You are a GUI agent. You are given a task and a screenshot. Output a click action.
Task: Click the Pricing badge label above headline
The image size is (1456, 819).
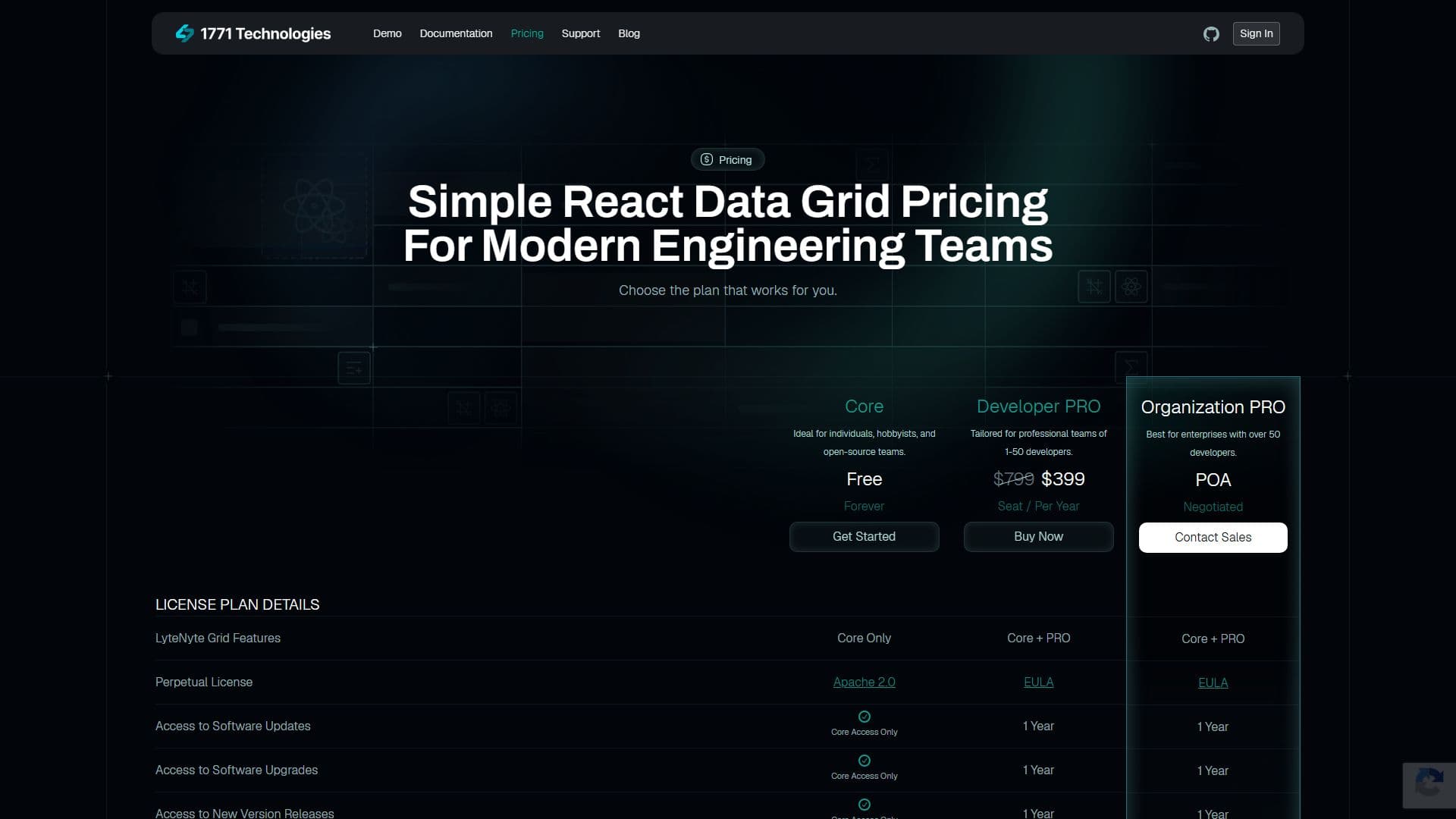[x=736, y=159]
